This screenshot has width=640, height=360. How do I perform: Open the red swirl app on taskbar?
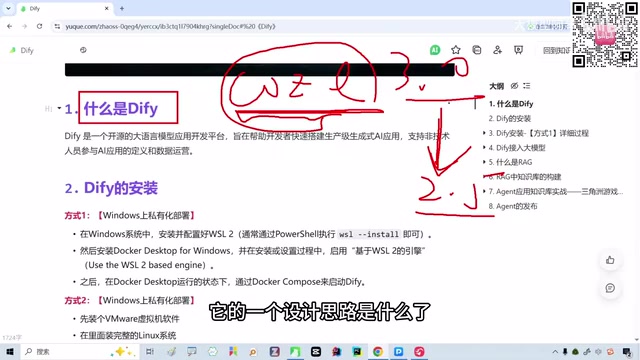(x=419, y=351)
